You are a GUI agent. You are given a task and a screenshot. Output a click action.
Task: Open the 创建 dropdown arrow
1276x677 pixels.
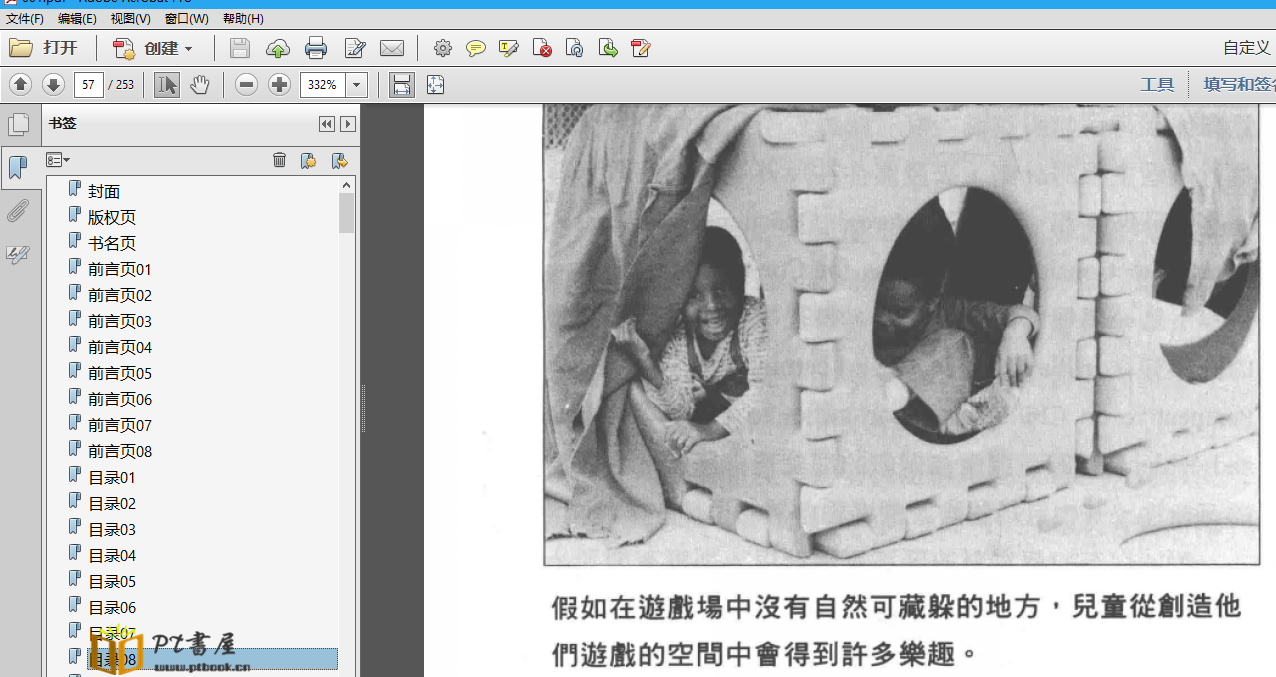pyautogui.click(x=188, y=49)
